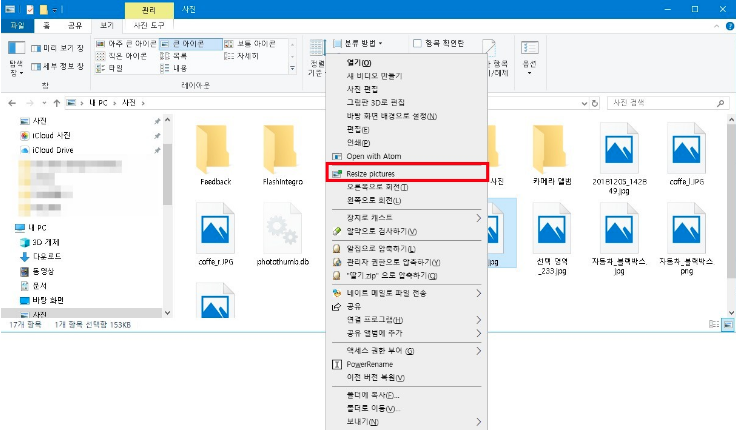Open the 분류 방법 dropdown in ribbon
Screen dimensions: 736x435
357,44
